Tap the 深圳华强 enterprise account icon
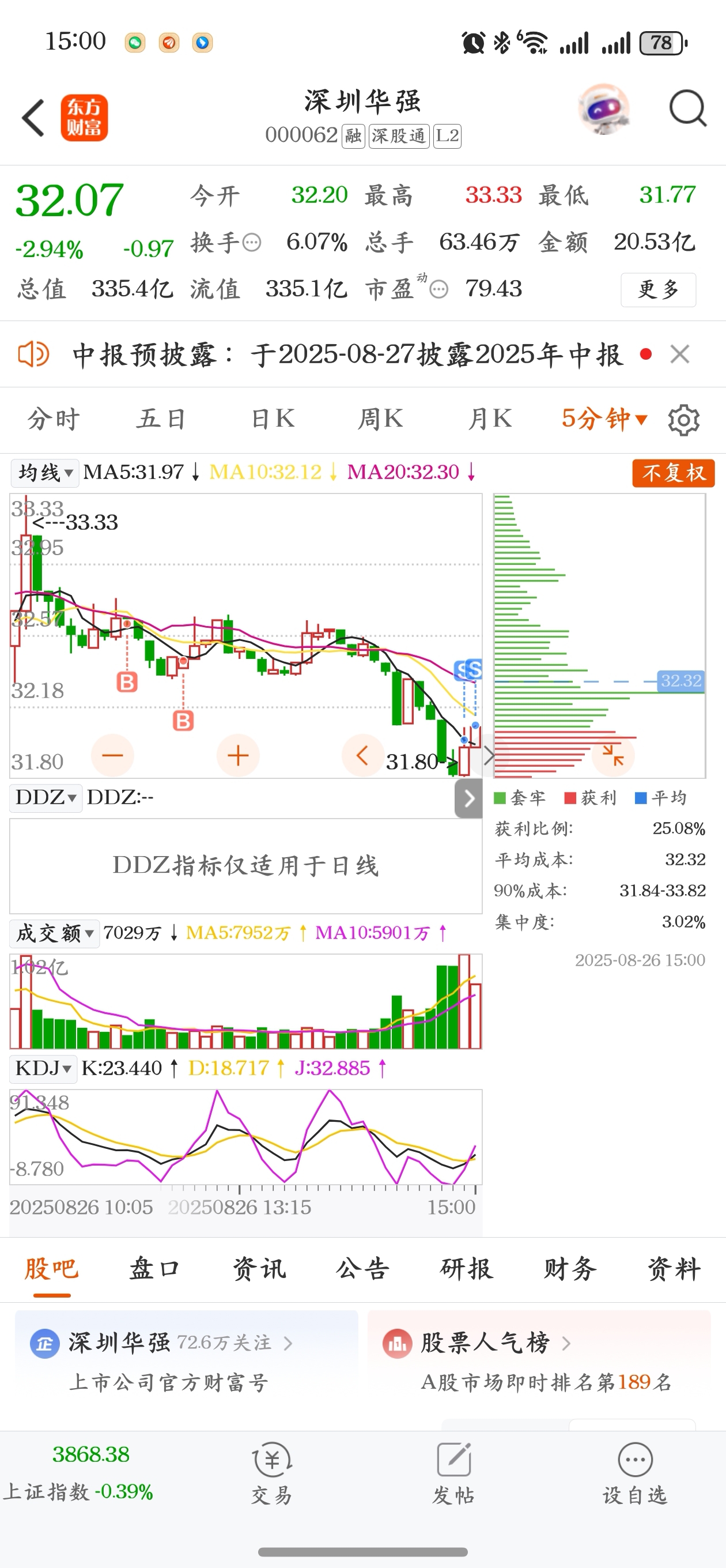 coord(44,1343)
